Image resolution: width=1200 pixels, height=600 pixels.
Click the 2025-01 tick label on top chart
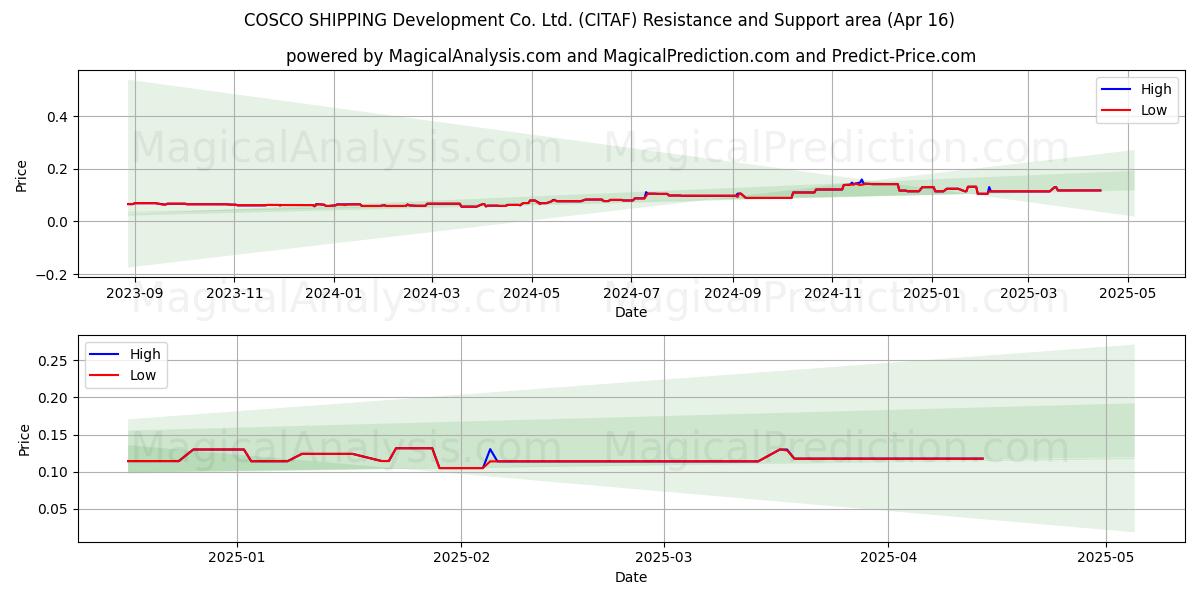[x=932, y=293]
